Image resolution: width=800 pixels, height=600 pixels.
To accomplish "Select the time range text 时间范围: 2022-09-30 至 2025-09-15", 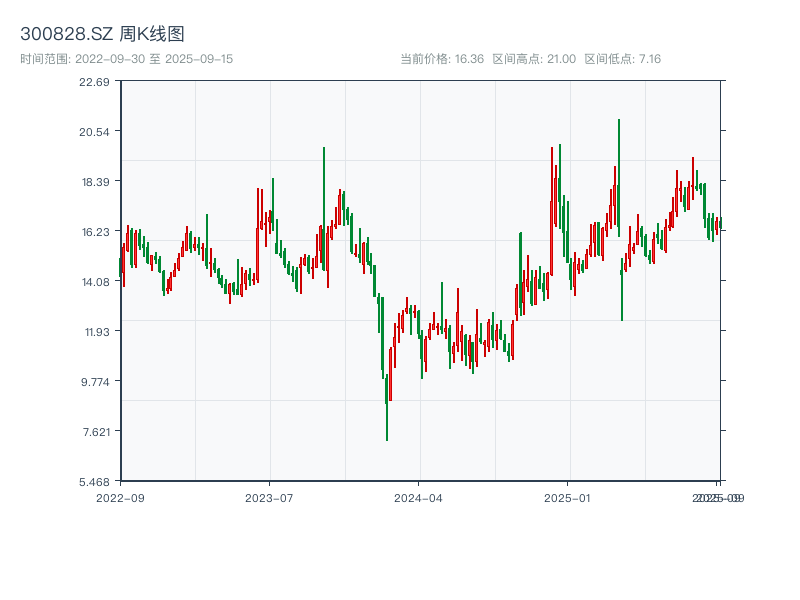I will tap(127, 59).
